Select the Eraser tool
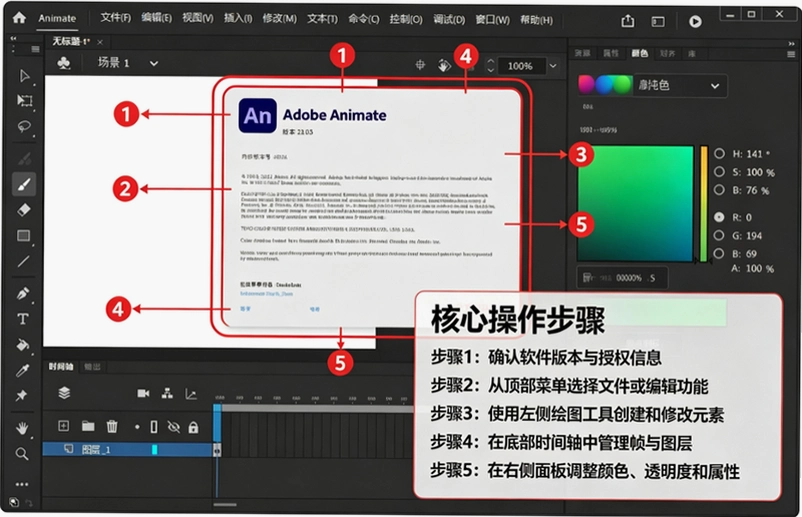 click(24, 210)
